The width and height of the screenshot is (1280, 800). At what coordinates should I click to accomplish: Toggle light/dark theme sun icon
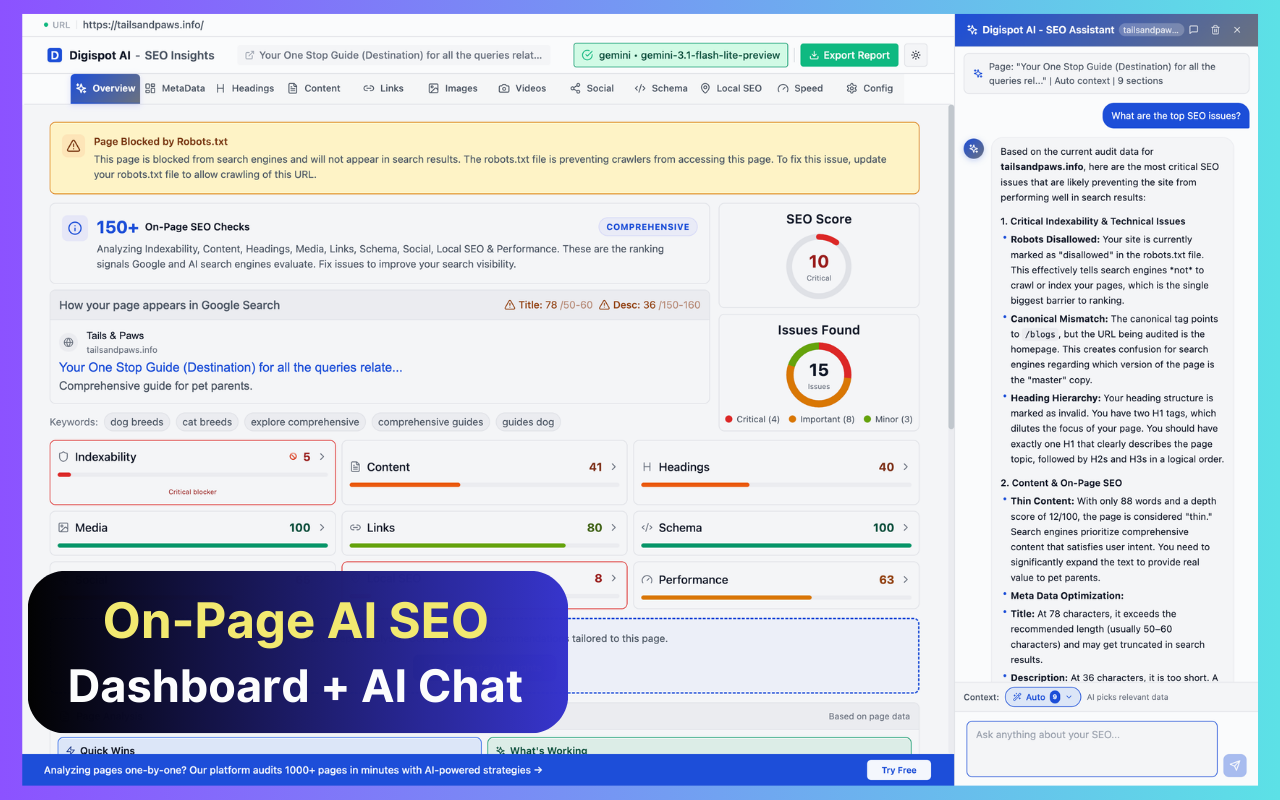click(x=915, y=55)
